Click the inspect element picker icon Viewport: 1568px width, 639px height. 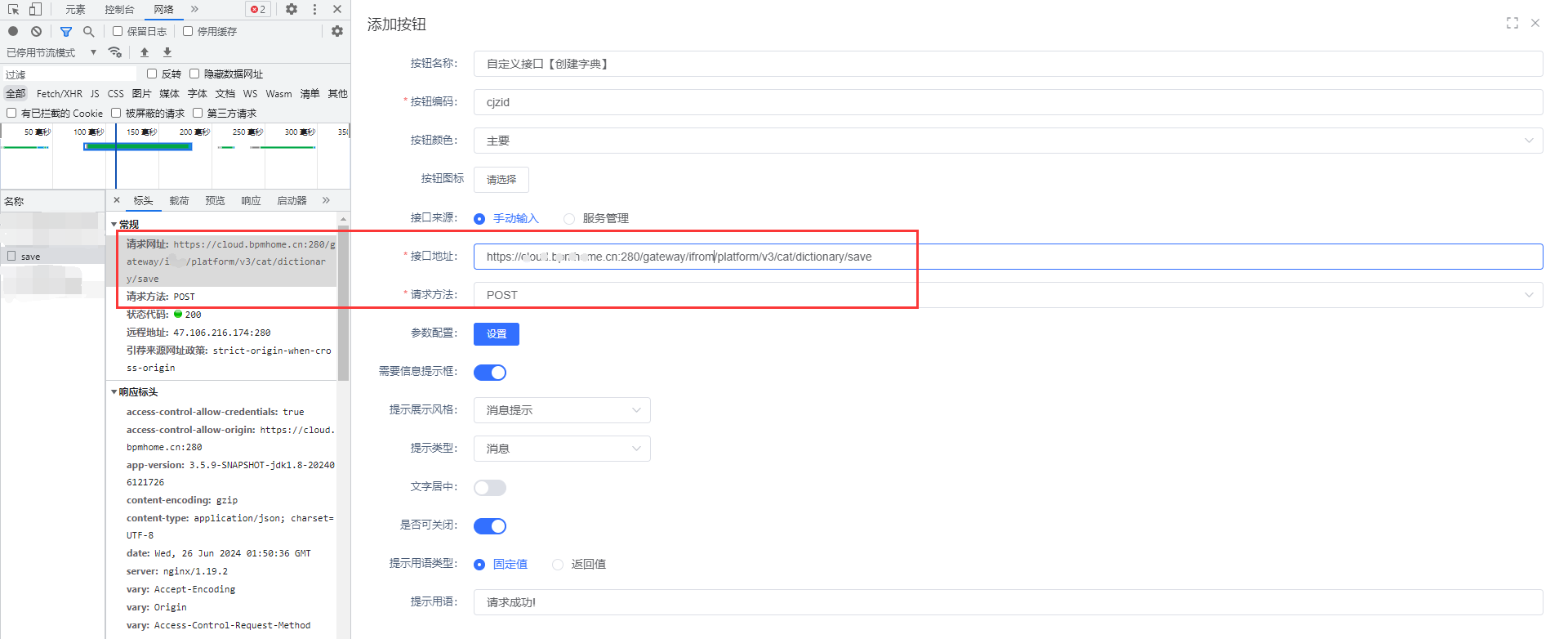13,9
